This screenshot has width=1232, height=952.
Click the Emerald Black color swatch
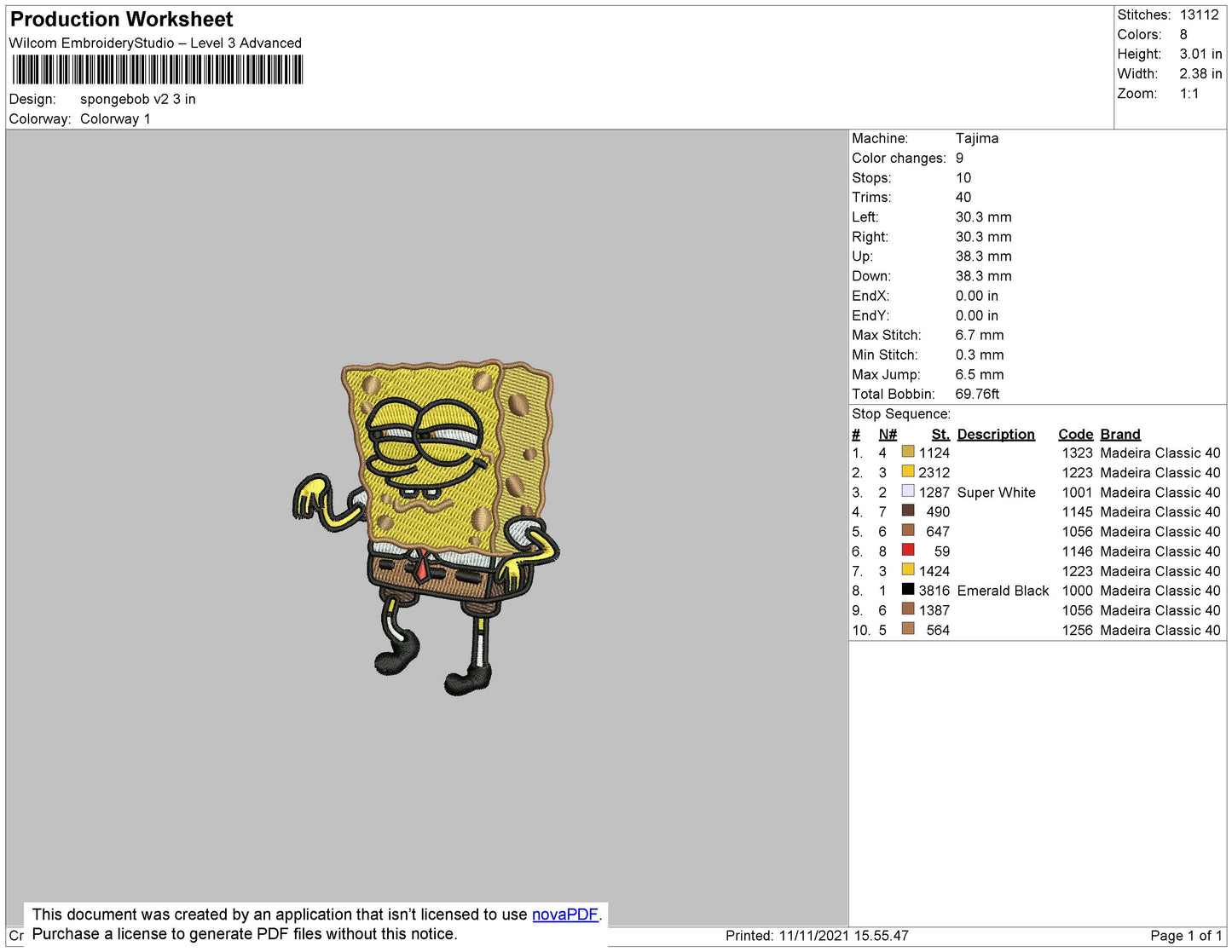pos(908,590)
